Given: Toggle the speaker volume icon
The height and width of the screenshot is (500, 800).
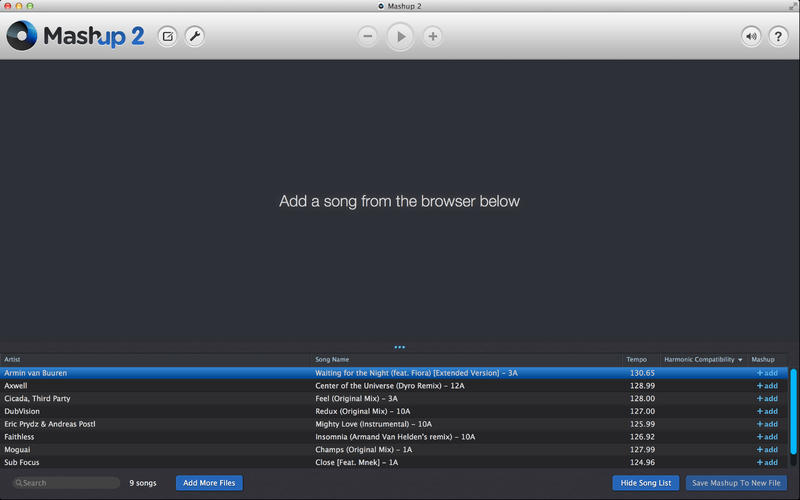Looking at the screenshot, I should click(x=751, y=36).
